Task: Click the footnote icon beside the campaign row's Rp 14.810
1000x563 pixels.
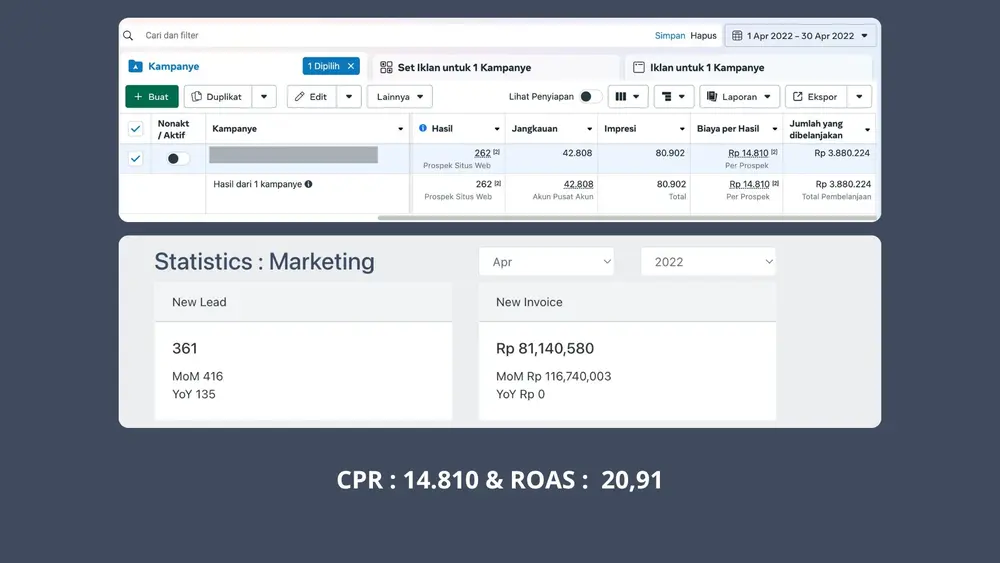Action: [x=774, y=152]
